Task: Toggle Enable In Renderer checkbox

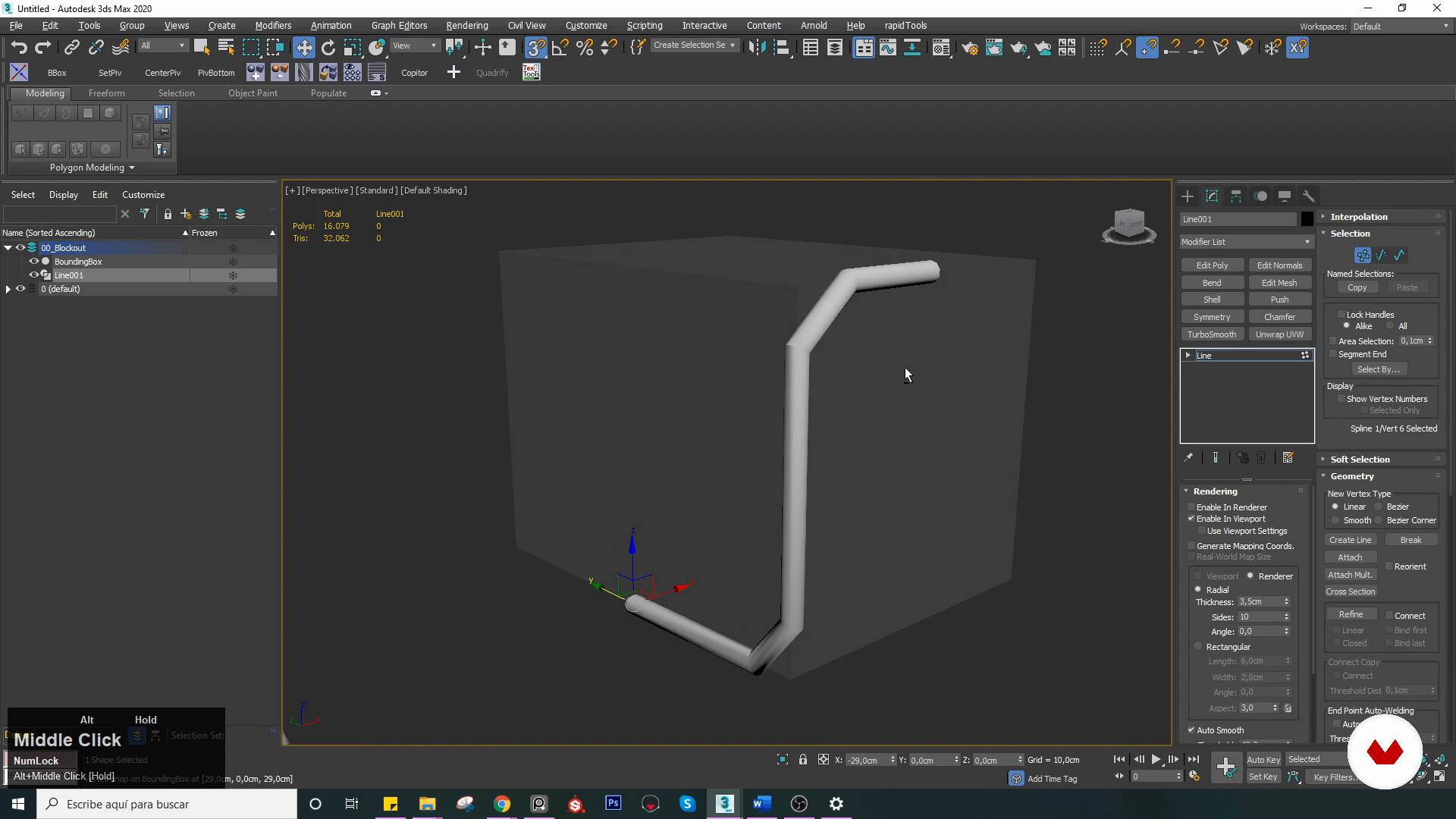Action: click(1191, 507)
